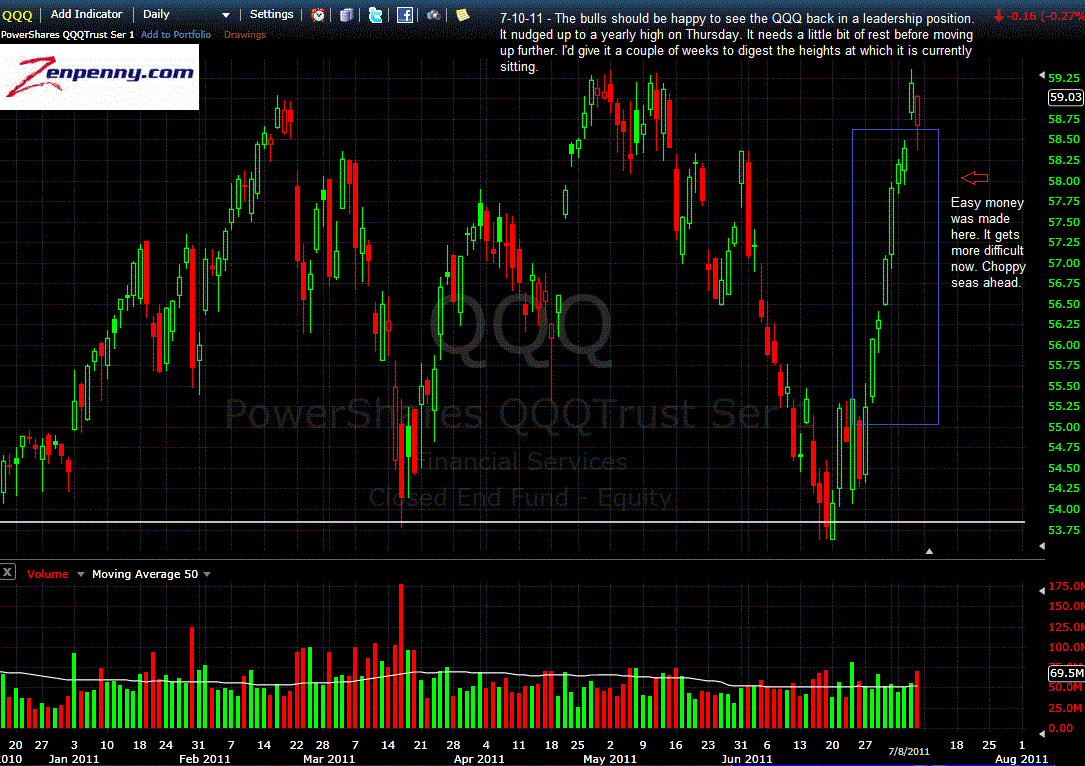The image size is (1085, 766).
Task: Click the 7-10-11 commentary note text
Action: [737, 43]
